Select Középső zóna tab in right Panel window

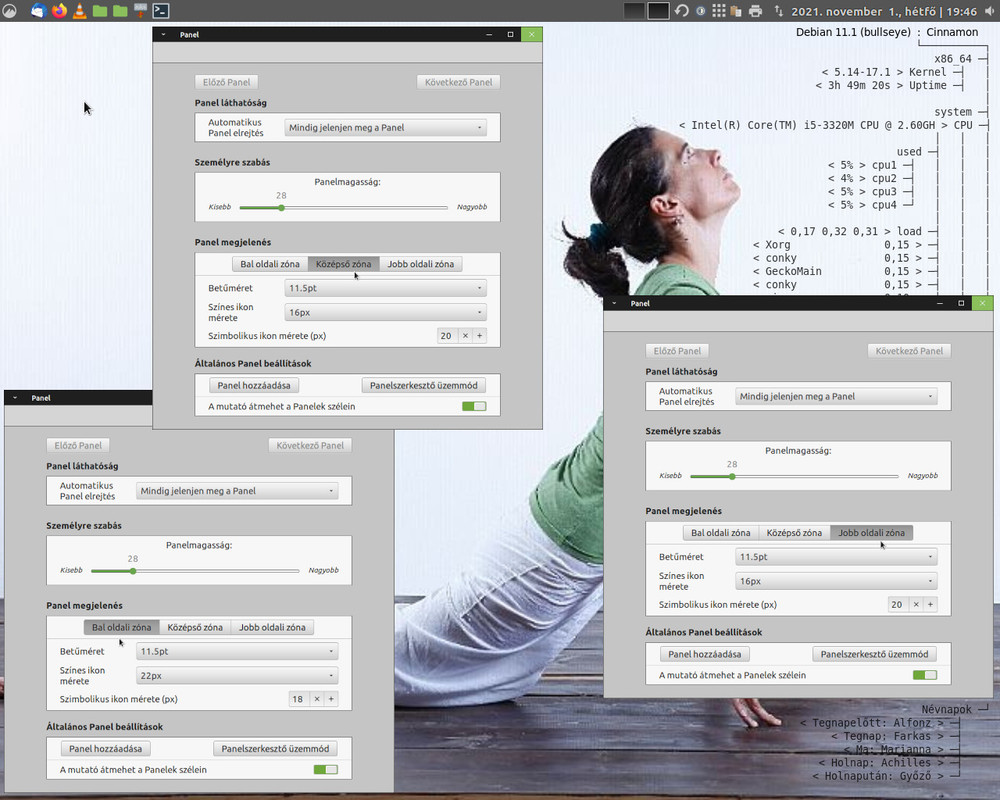[794, 533]
